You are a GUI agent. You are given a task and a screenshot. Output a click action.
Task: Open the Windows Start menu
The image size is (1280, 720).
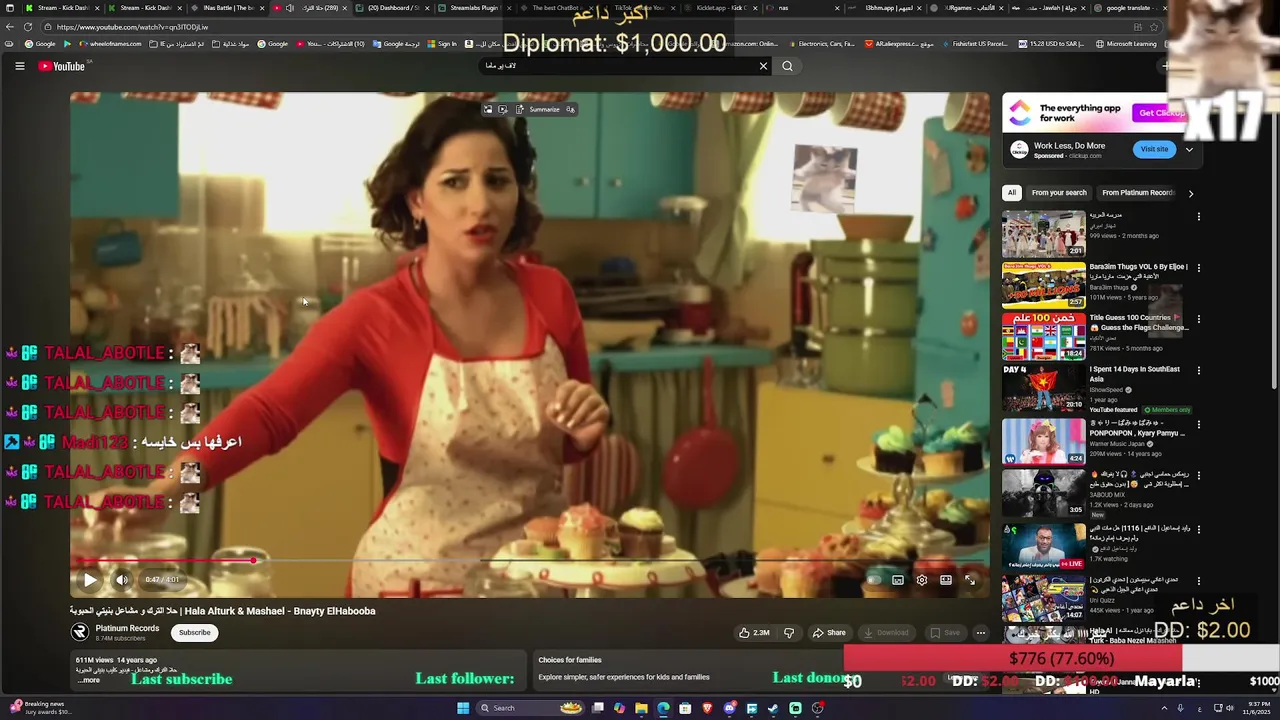[x=463, y=708]
